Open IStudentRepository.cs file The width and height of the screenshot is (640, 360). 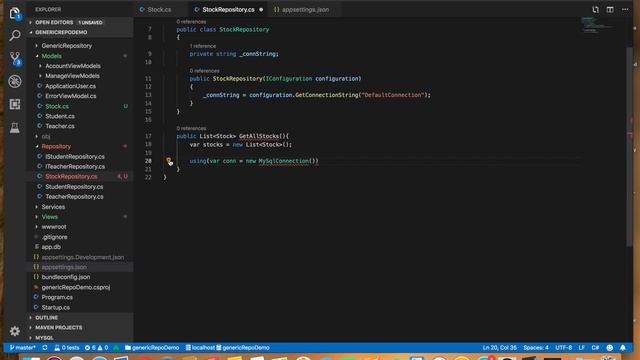click(75, 156)
